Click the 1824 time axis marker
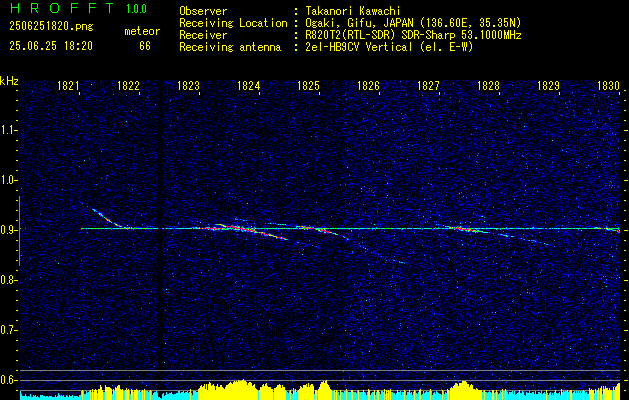Screen dimensions: 629x400 [x=248, y=86]
